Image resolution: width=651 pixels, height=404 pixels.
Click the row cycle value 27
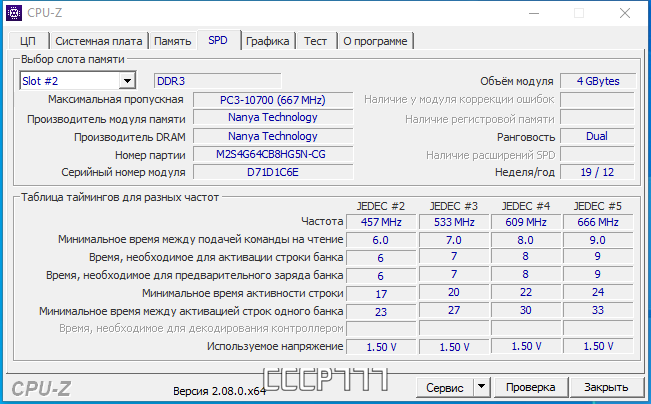coord(454,311)
